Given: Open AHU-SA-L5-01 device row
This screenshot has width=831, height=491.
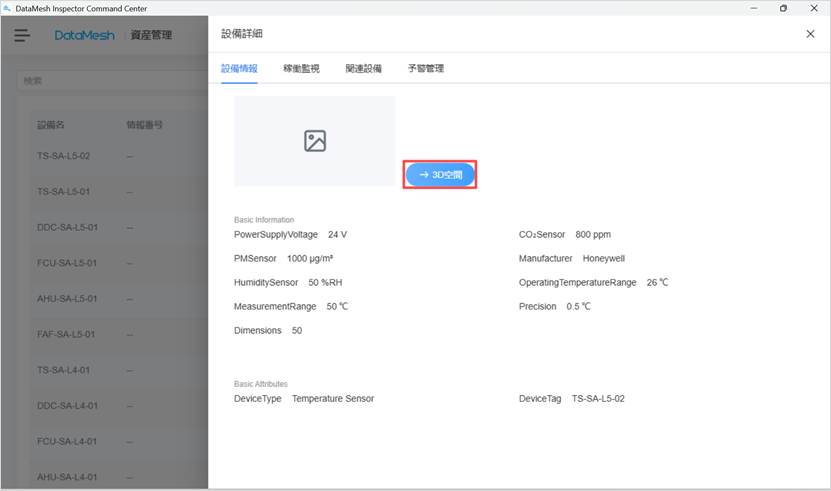Looking at the screenshot, I should (x=67, y=299).
